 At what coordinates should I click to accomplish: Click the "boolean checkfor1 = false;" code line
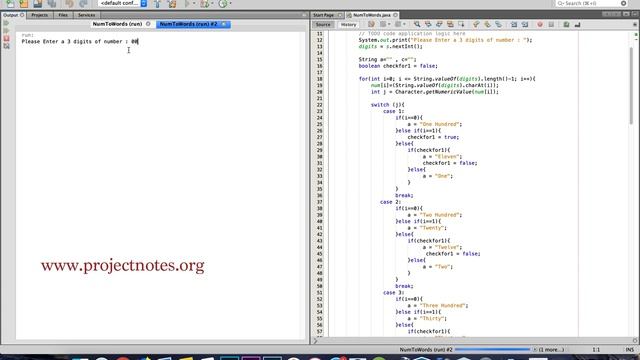tap(398, 66)
